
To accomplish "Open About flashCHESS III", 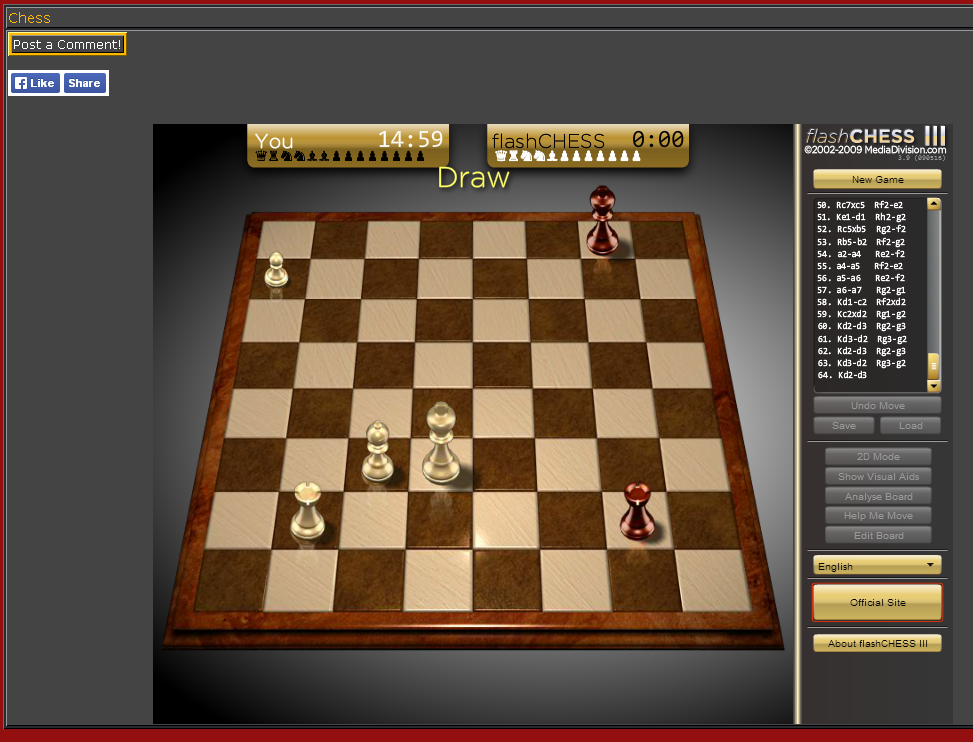I will (877, 643).
